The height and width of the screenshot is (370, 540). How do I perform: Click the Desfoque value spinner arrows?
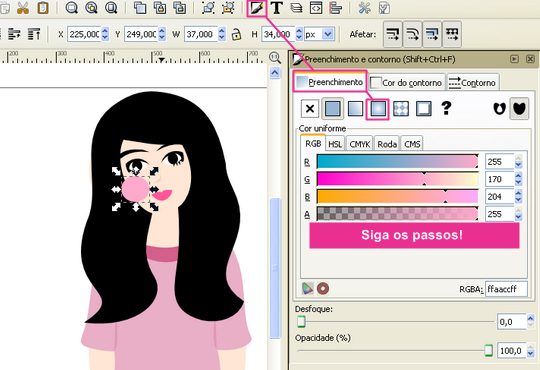[530, 322]
